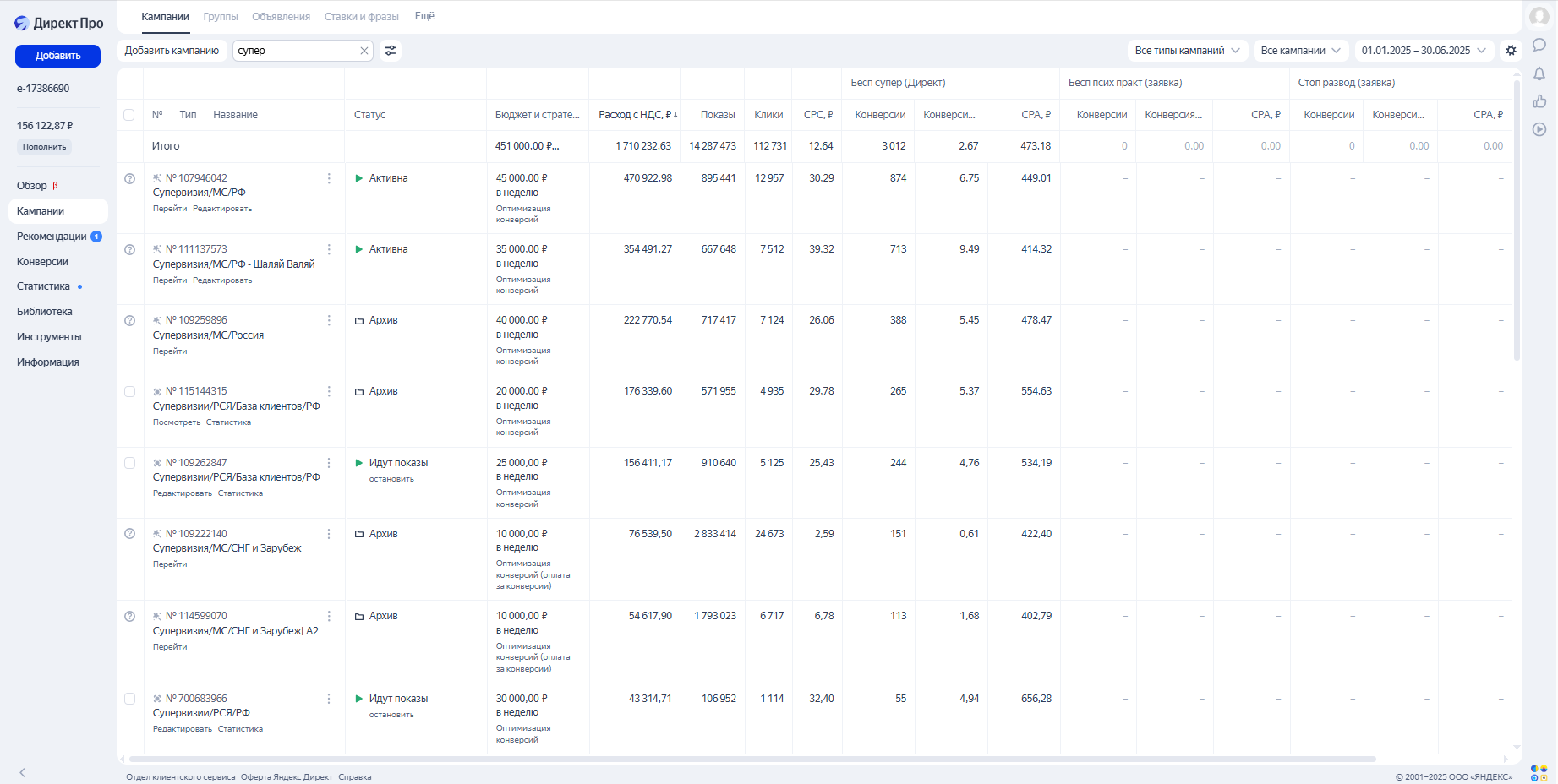Click the filter settings icon next to search

(390, 51)
